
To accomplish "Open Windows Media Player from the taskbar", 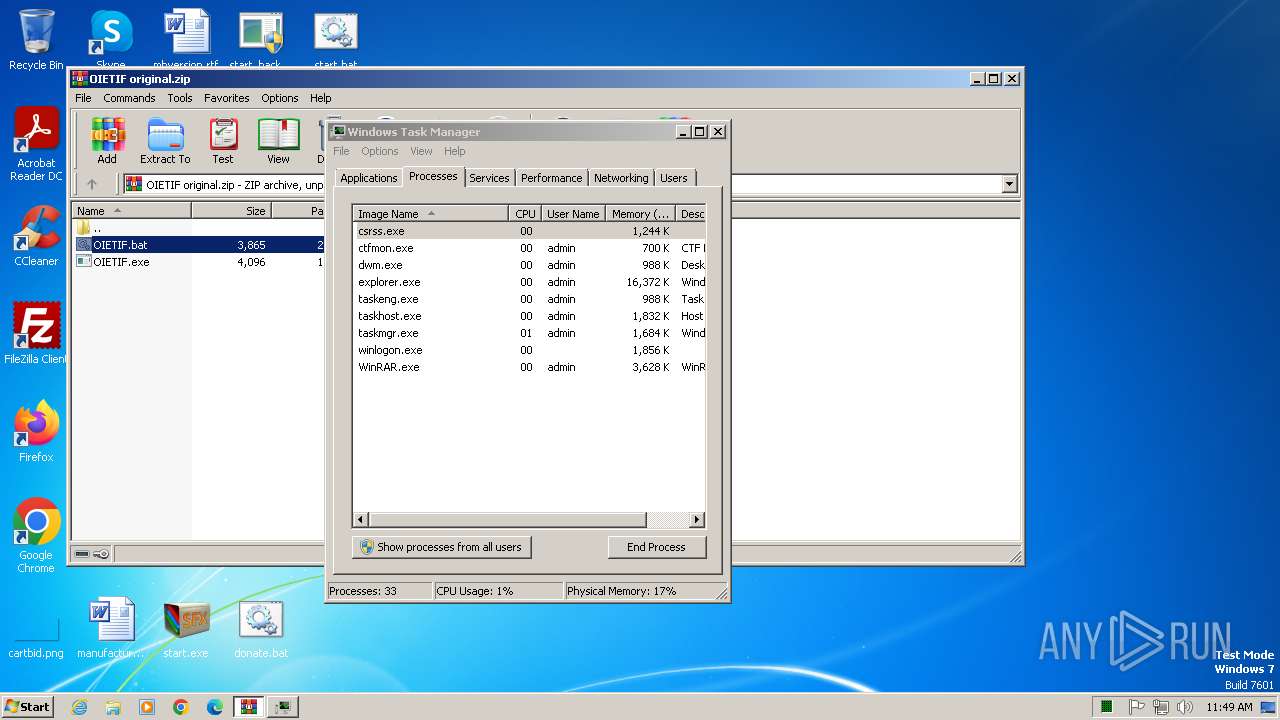I will click(x=147, y=707).
